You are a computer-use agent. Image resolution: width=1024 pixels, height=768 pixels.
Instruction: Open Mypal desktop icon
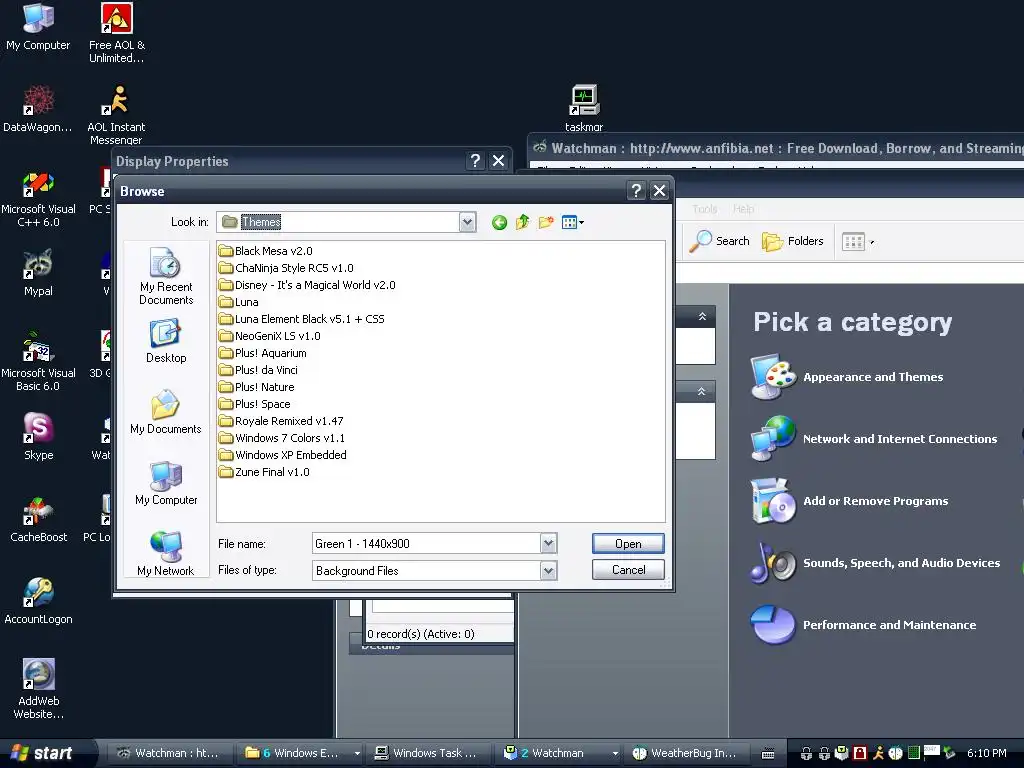click(38, 273)
